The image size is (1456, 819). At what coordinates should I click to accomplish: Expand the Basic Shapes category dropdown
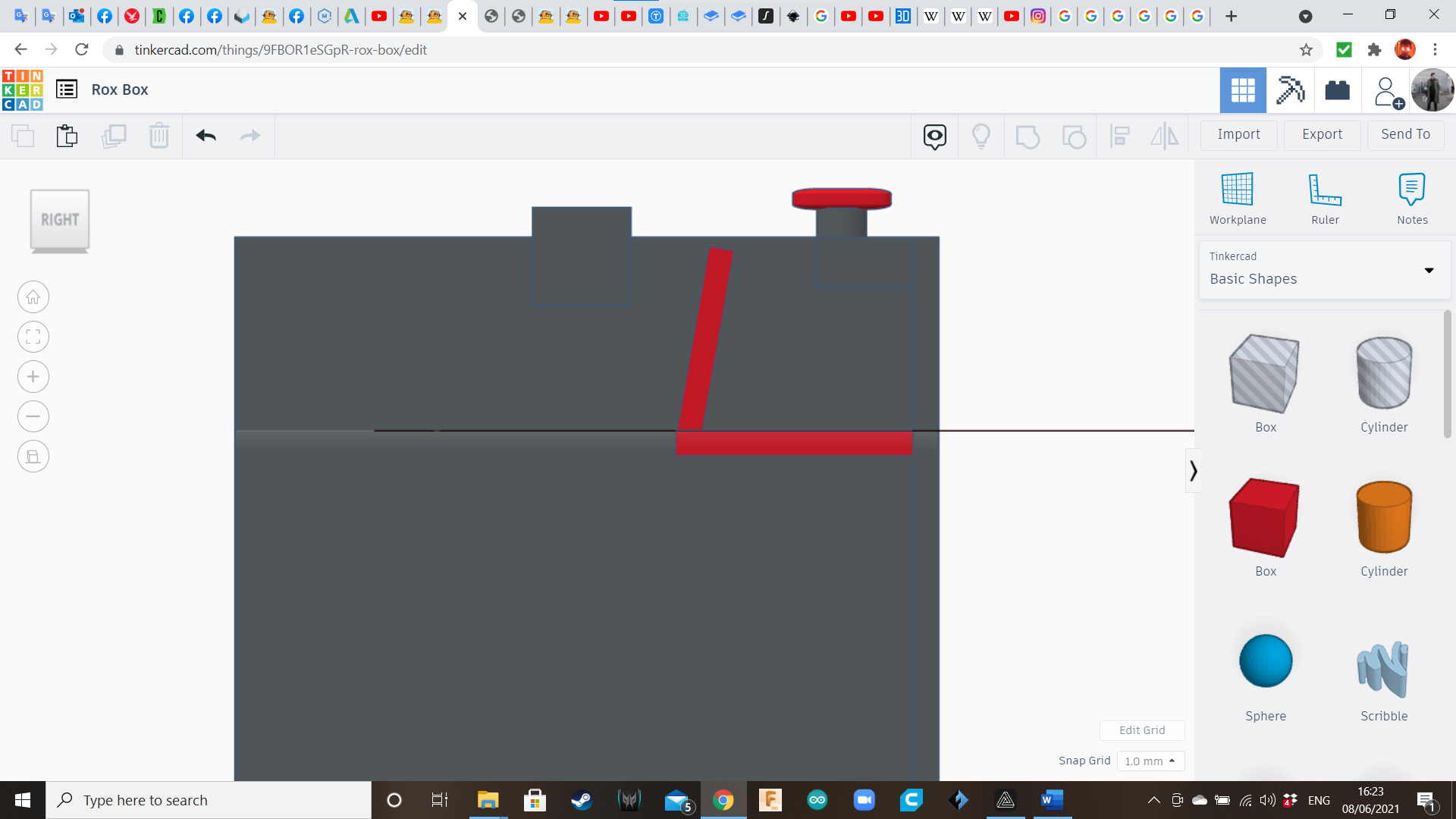[x=1429, y=270]
